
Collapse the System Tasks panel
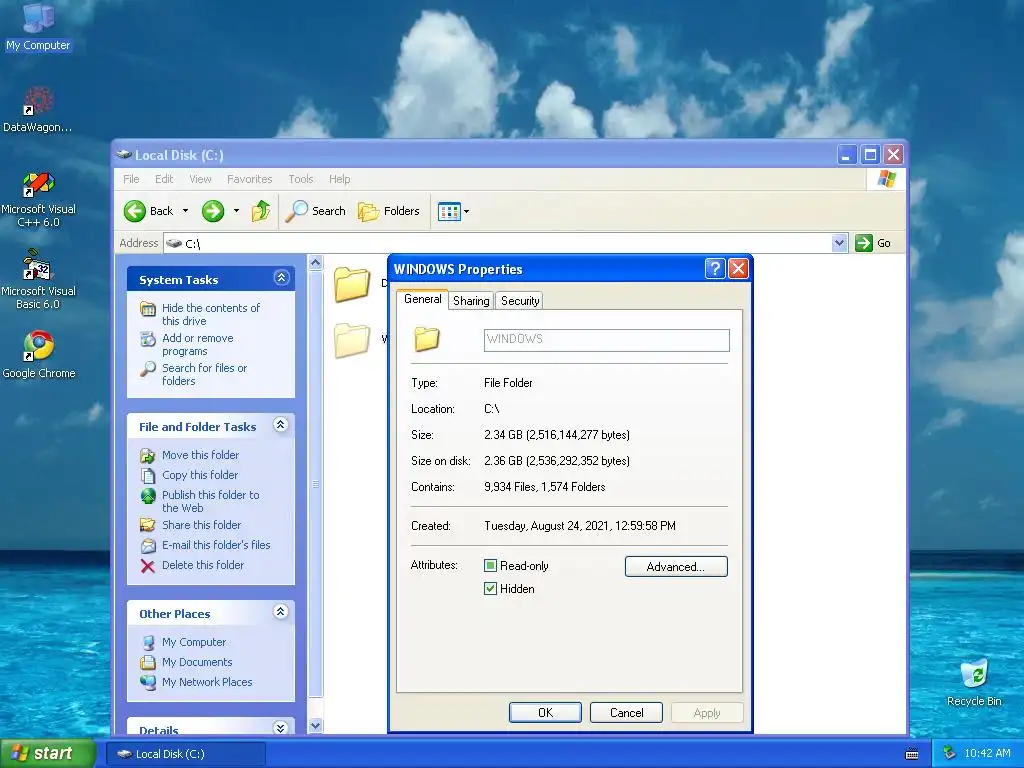(281, 278)
